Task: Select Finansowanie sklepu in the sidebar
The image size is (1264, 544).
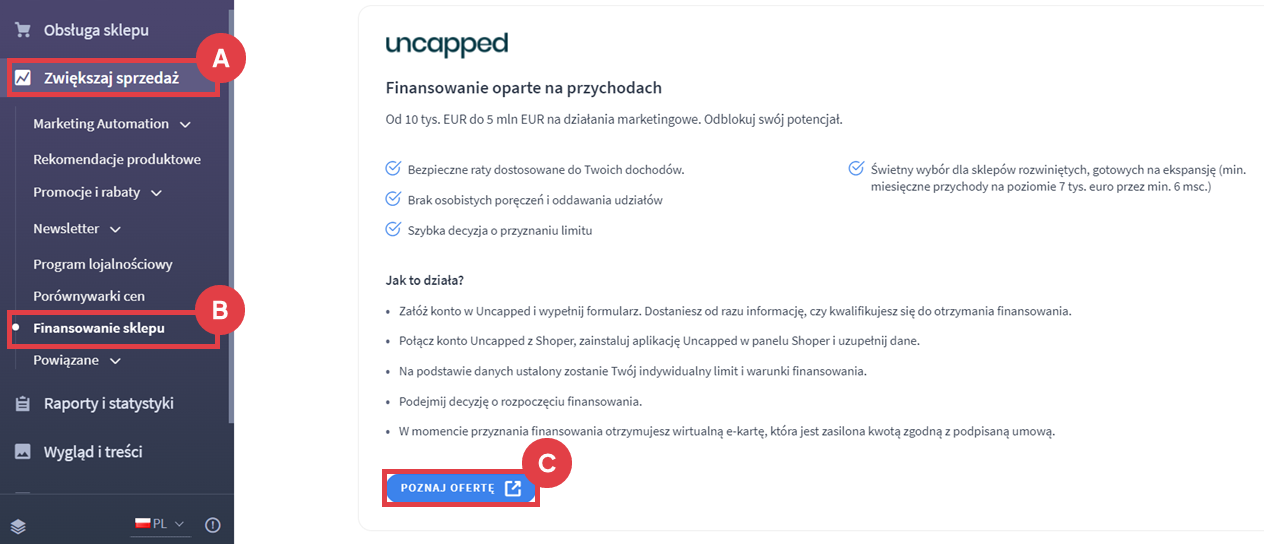Action: [x=99, y=328]
